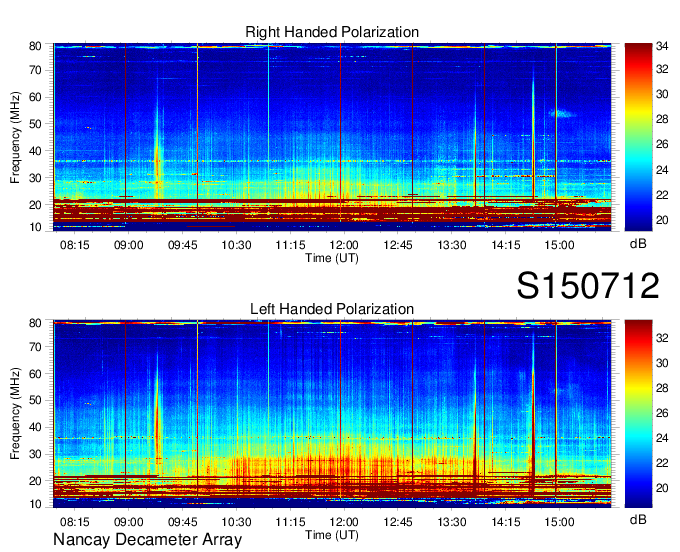Image resolution: width=680 pixels, height=552 pixels.
Task: Click the Left Handed Polarization spectrogram image
Action: click(332, 414)
